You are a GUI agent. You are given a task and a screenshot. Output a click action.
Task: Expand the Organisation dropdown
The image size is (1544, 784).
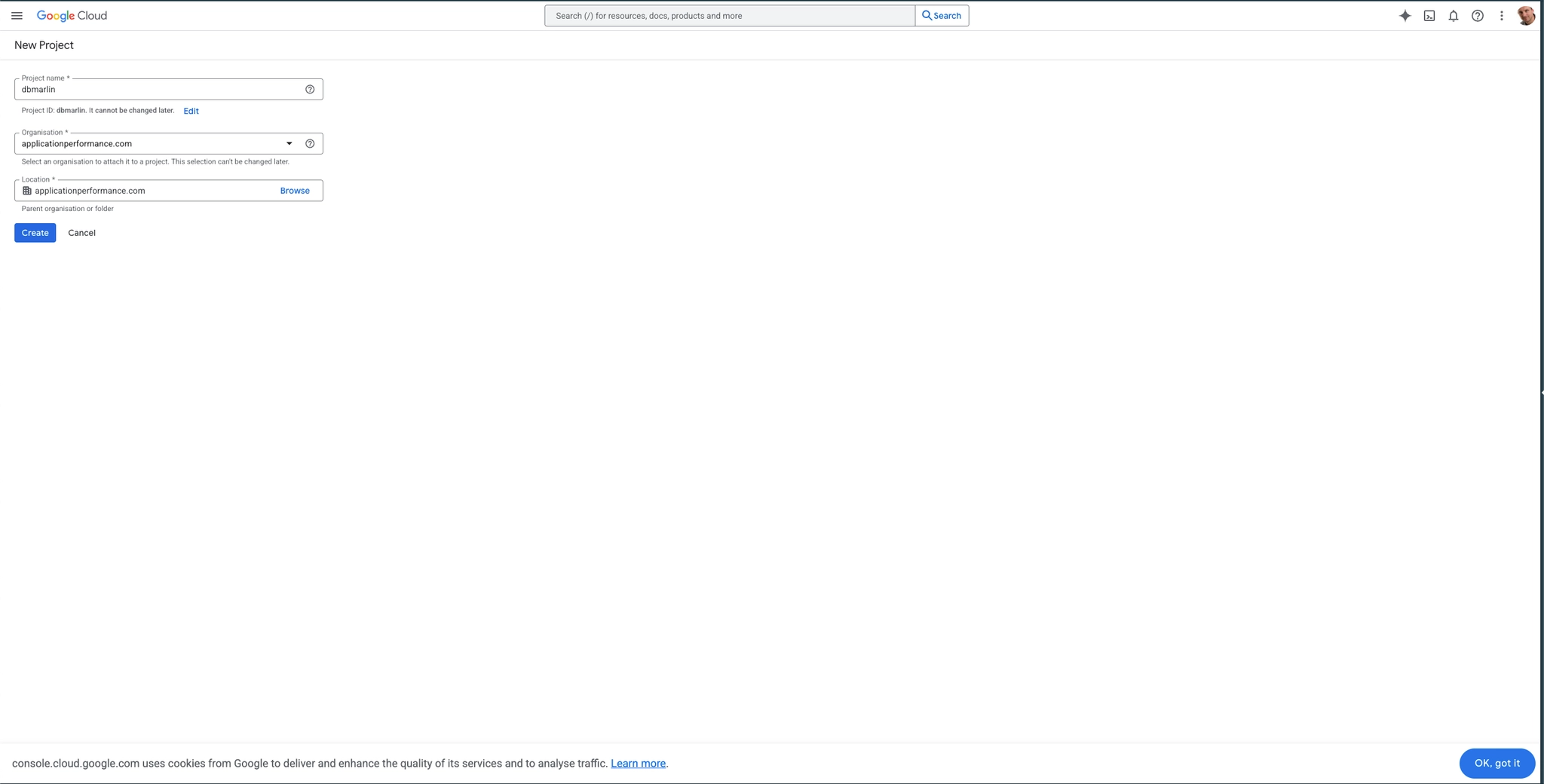click(289, 143)
